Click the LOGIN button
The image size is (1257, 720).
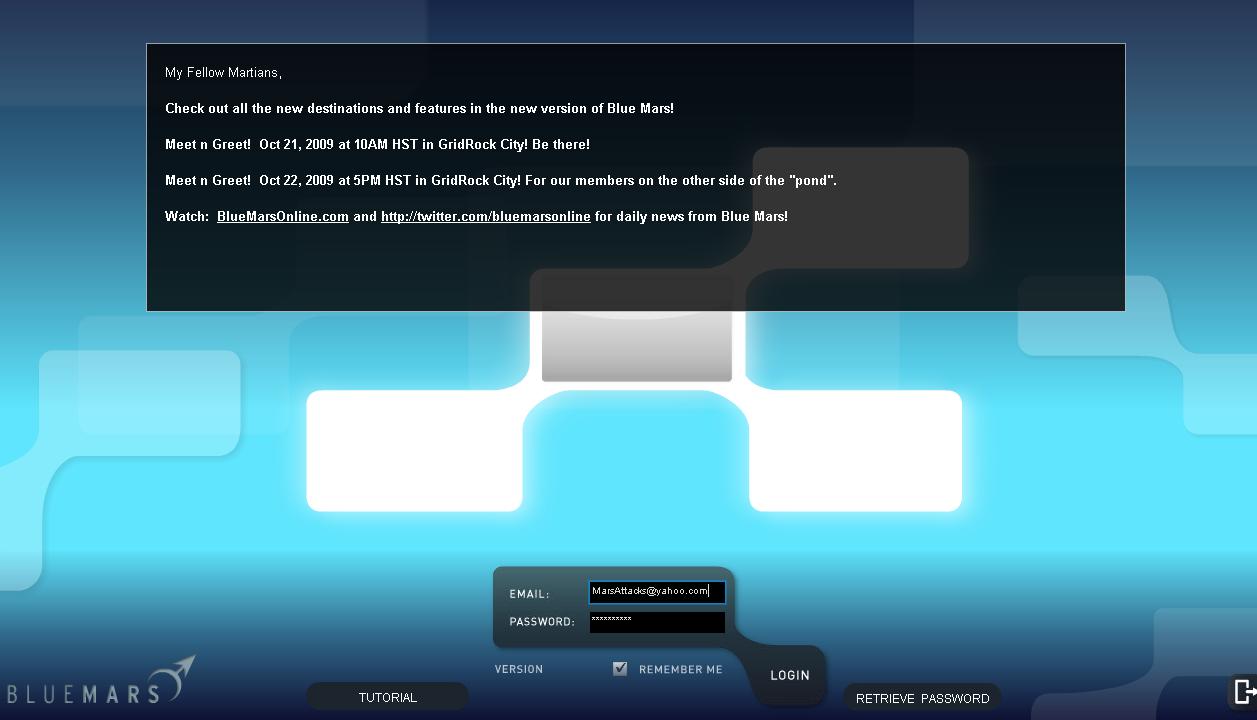click(789, 675)
